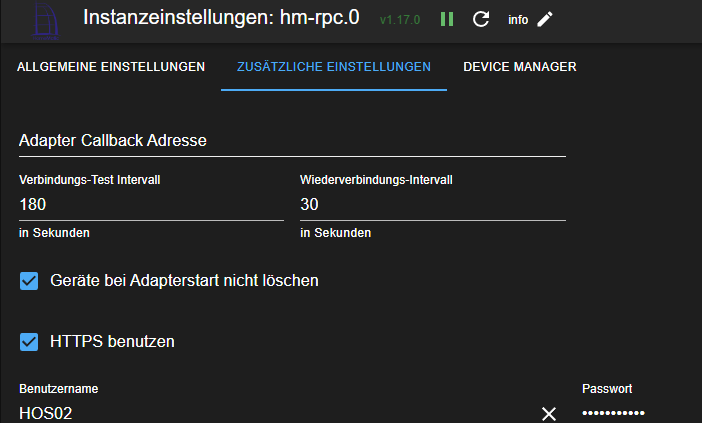Click the Benutzername text field
The height and width of the screenshot is (423, 702).
270,413
